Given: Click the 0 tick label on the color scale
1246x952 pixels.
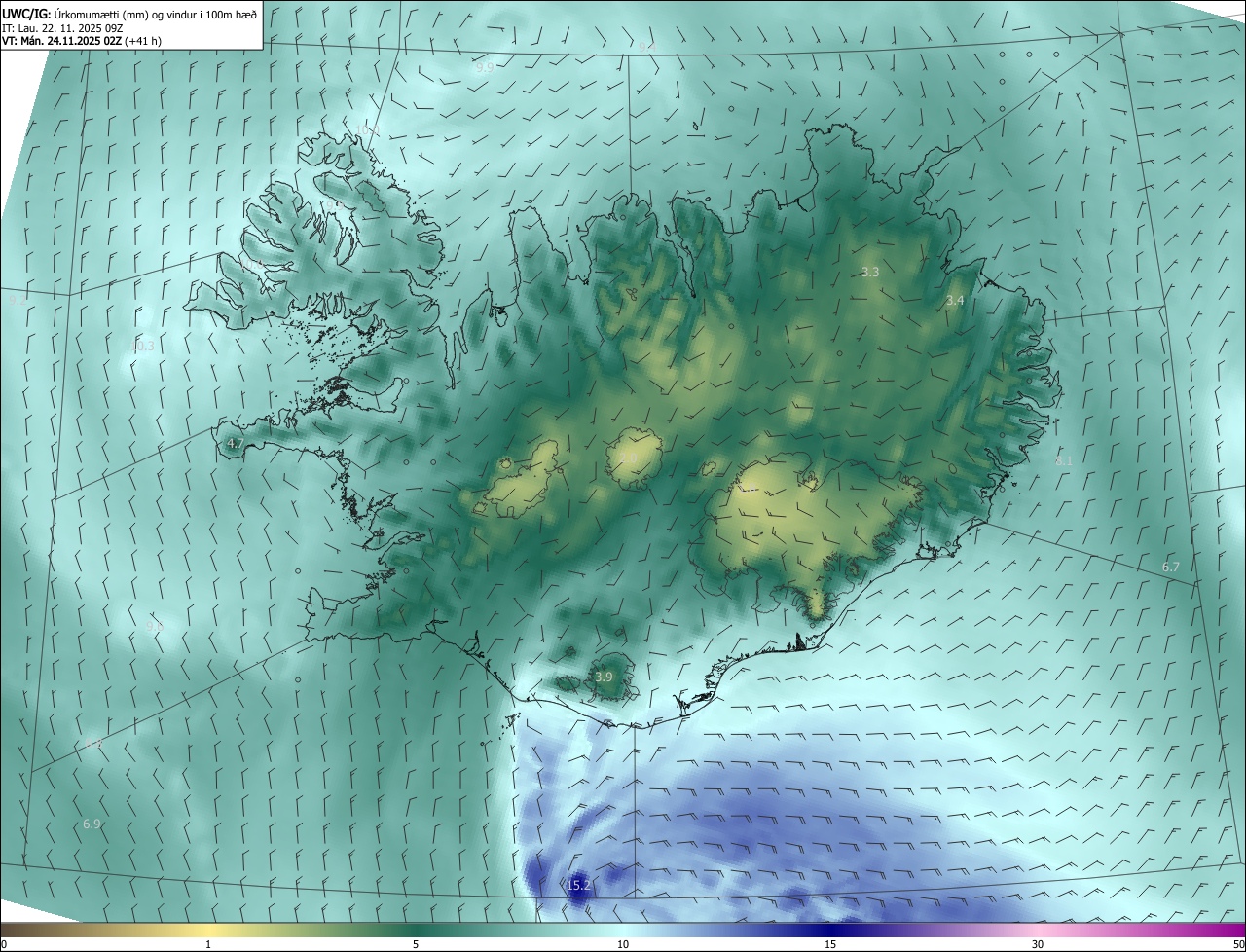Looking at the screenshot, I should pyautogui.click(x=4, y=944).
